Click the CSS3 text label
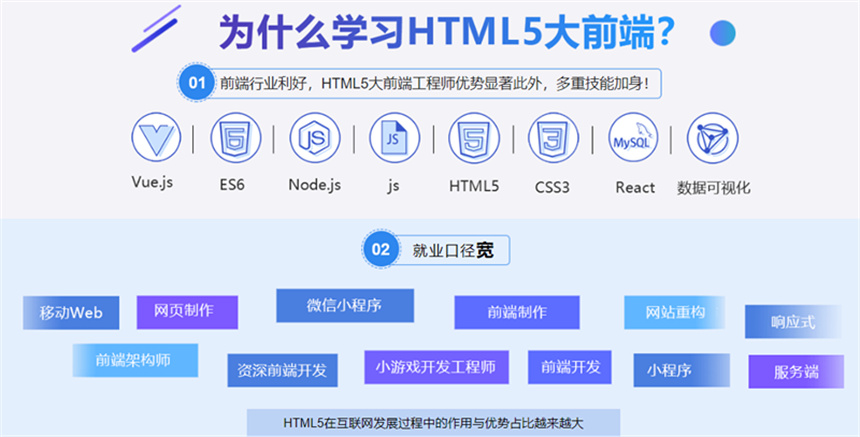This screenshot has height=437, width=860. 552,188
